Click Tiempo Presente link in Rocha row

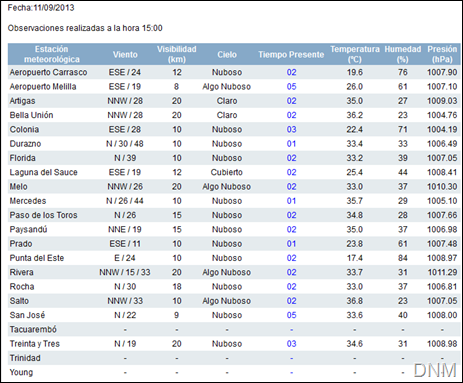pos(291,287)
